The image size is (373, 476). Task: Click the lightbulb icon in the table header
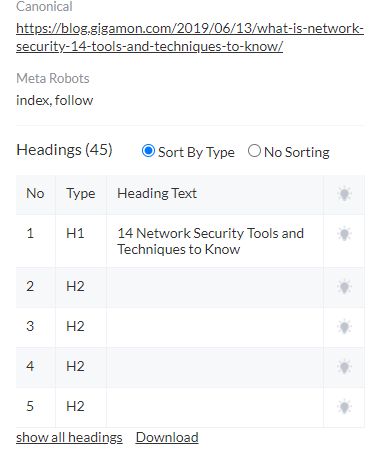click(344, 194)
